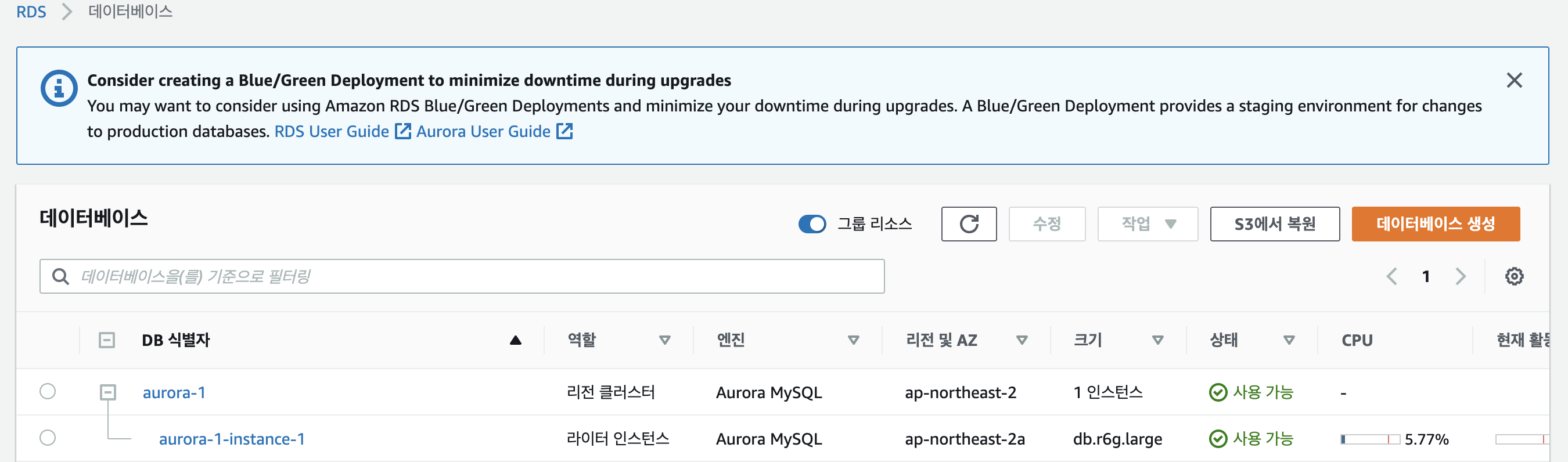Viewport: 1568px width, 462px height.
Task: Dismiss the Blue/Green Deployment banner
Action: click(x=1514, y=80)
